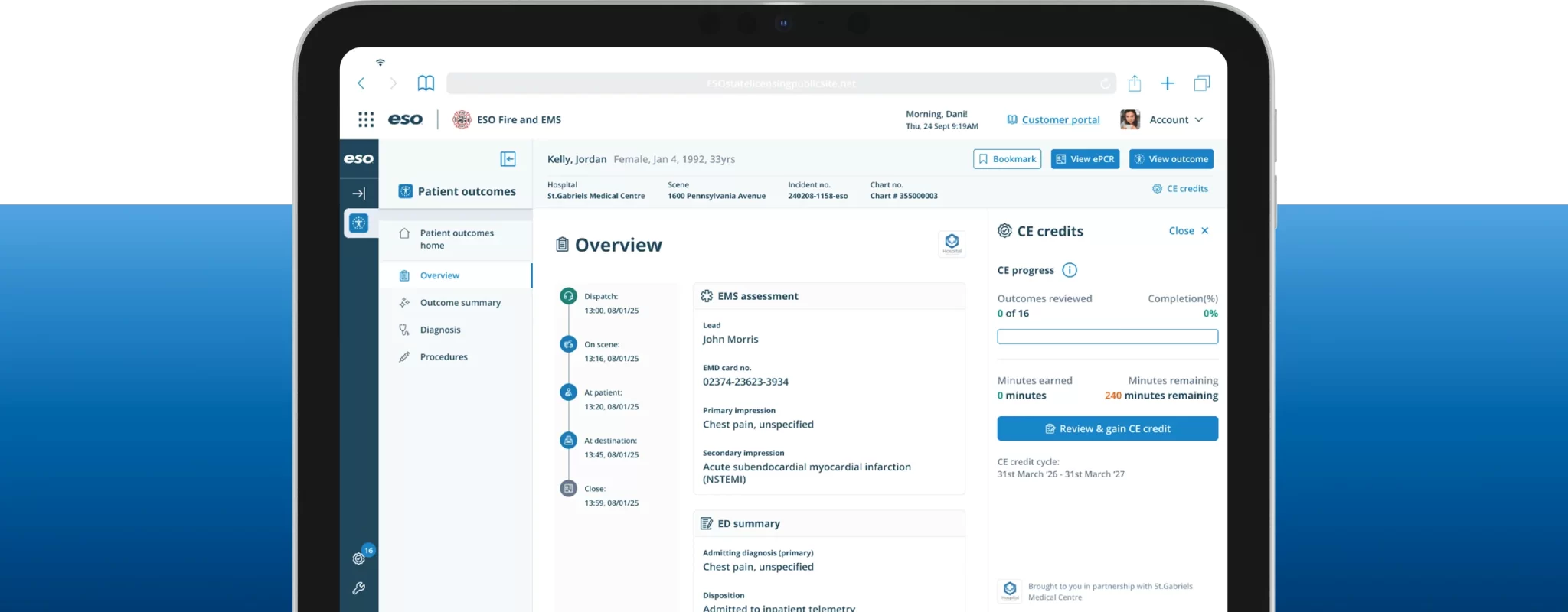Click the View outcome button

pos(1171,159)
